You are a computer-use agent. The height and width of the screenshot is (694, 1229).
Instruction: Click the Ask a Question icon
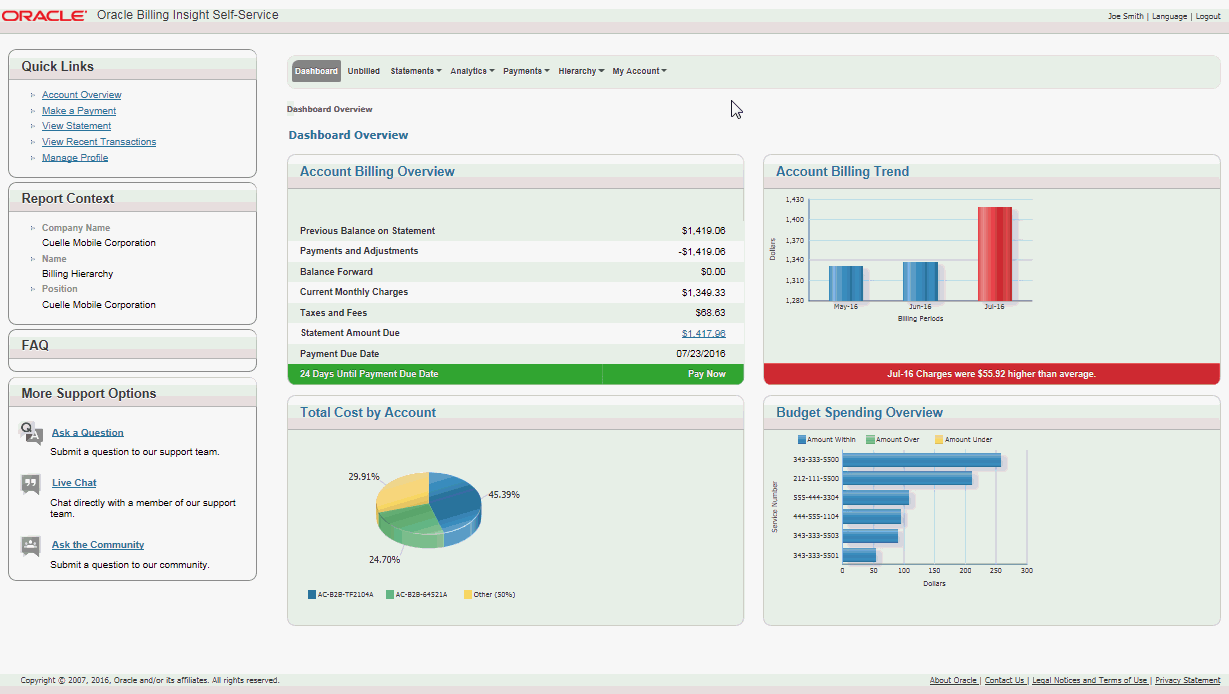(x=31, y=432)
